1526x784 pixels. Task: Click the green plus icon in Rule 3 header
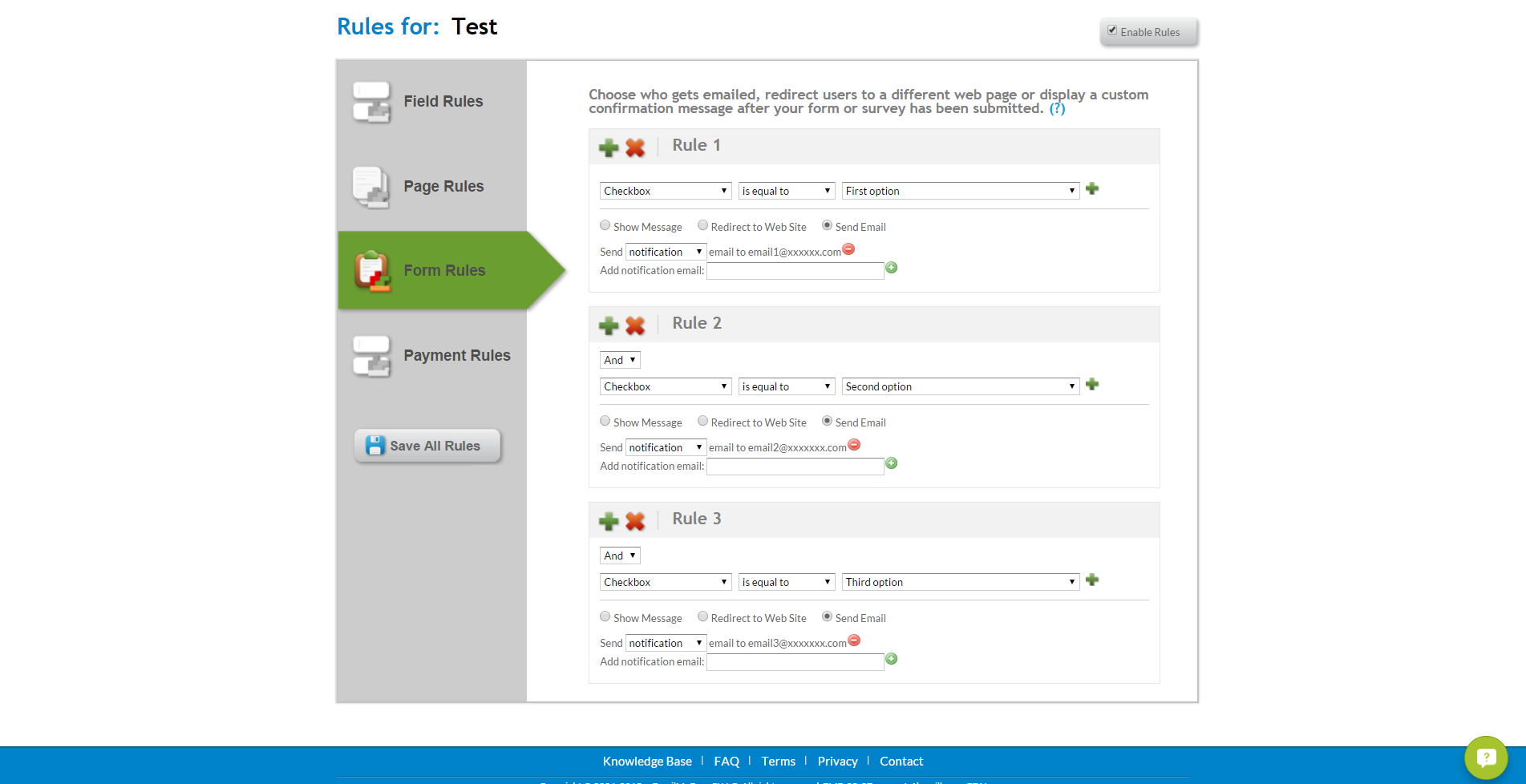tap(609, 521)
